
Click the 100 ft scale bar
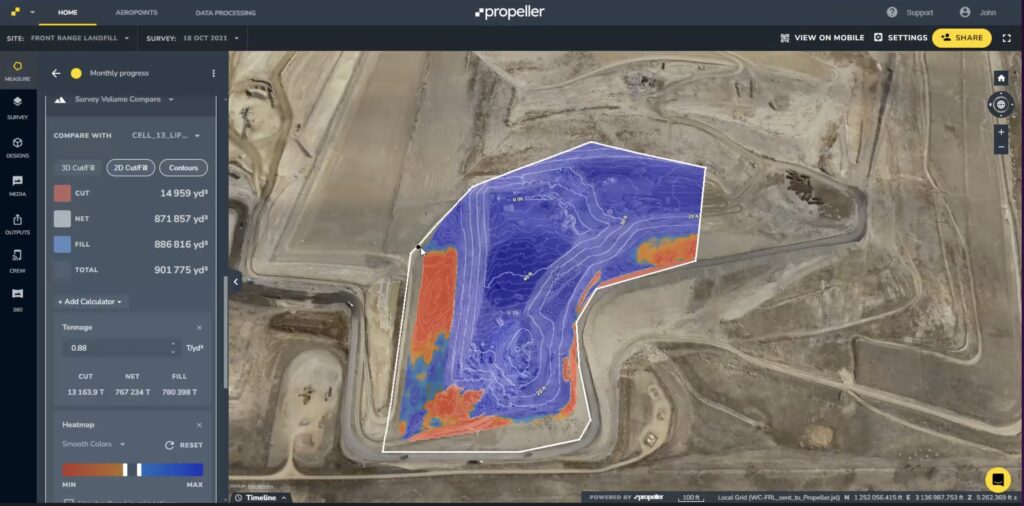689,498
